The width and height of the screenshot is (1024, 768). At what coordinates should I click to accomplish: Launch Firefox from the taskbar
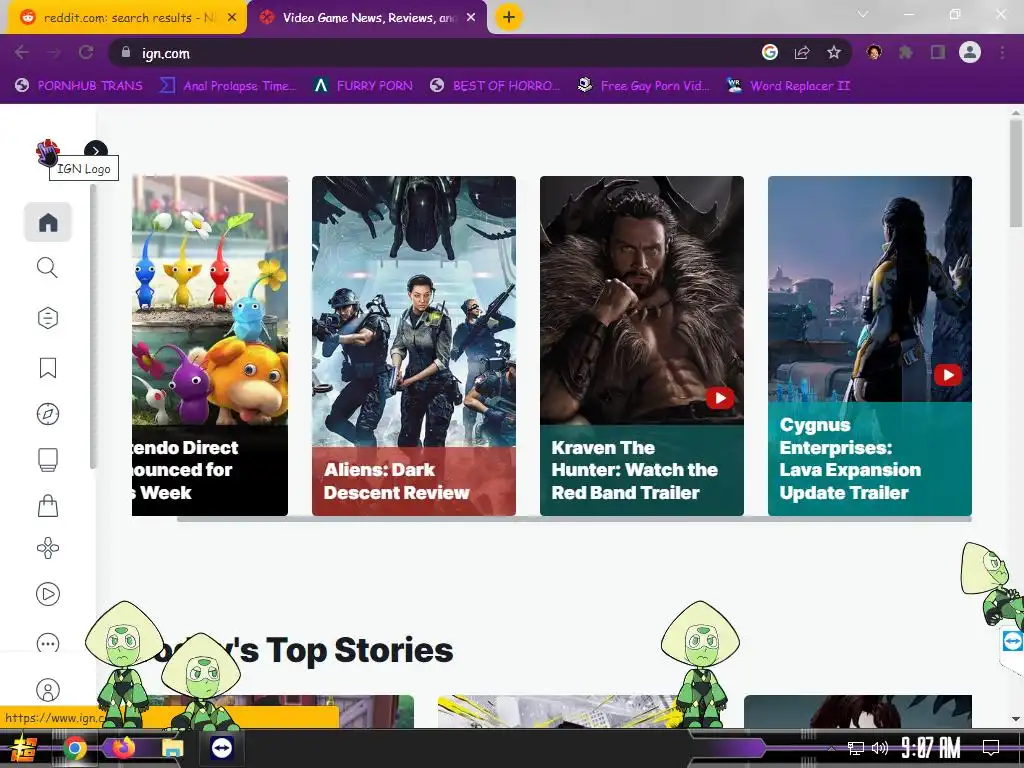123,748
